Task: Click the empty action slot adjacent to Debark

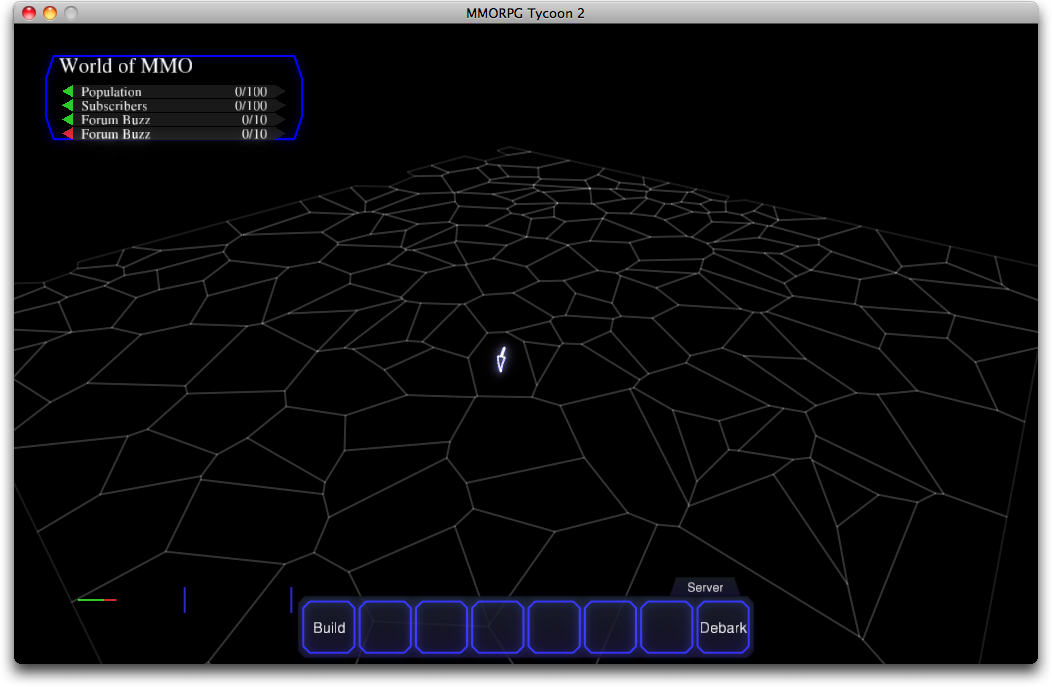Action: tap(667, 627)
